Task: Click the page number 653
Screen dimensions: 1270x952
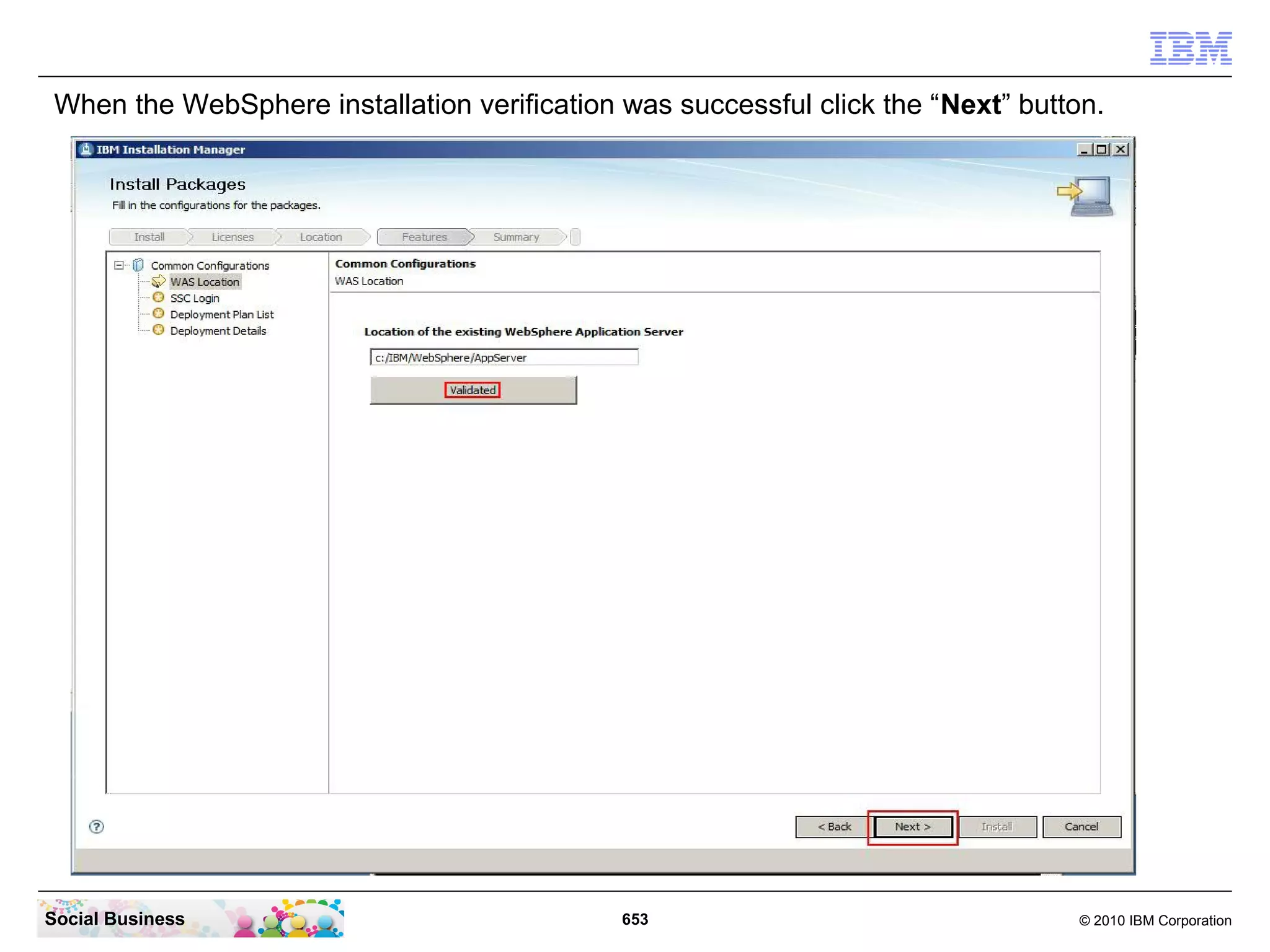Action: tap(635, 919)
